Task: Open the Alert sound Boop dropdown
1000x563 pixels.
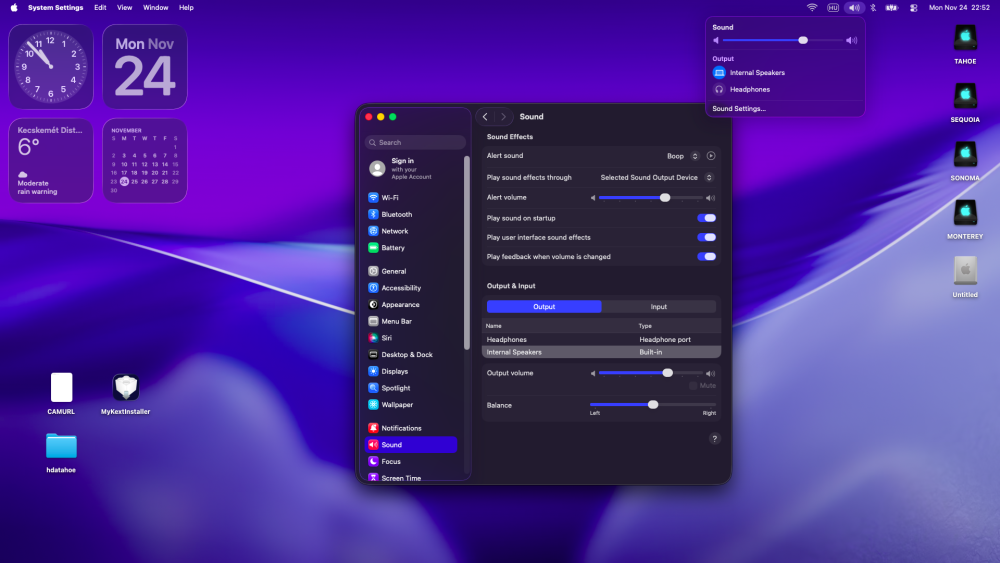Action: (683, 156)
